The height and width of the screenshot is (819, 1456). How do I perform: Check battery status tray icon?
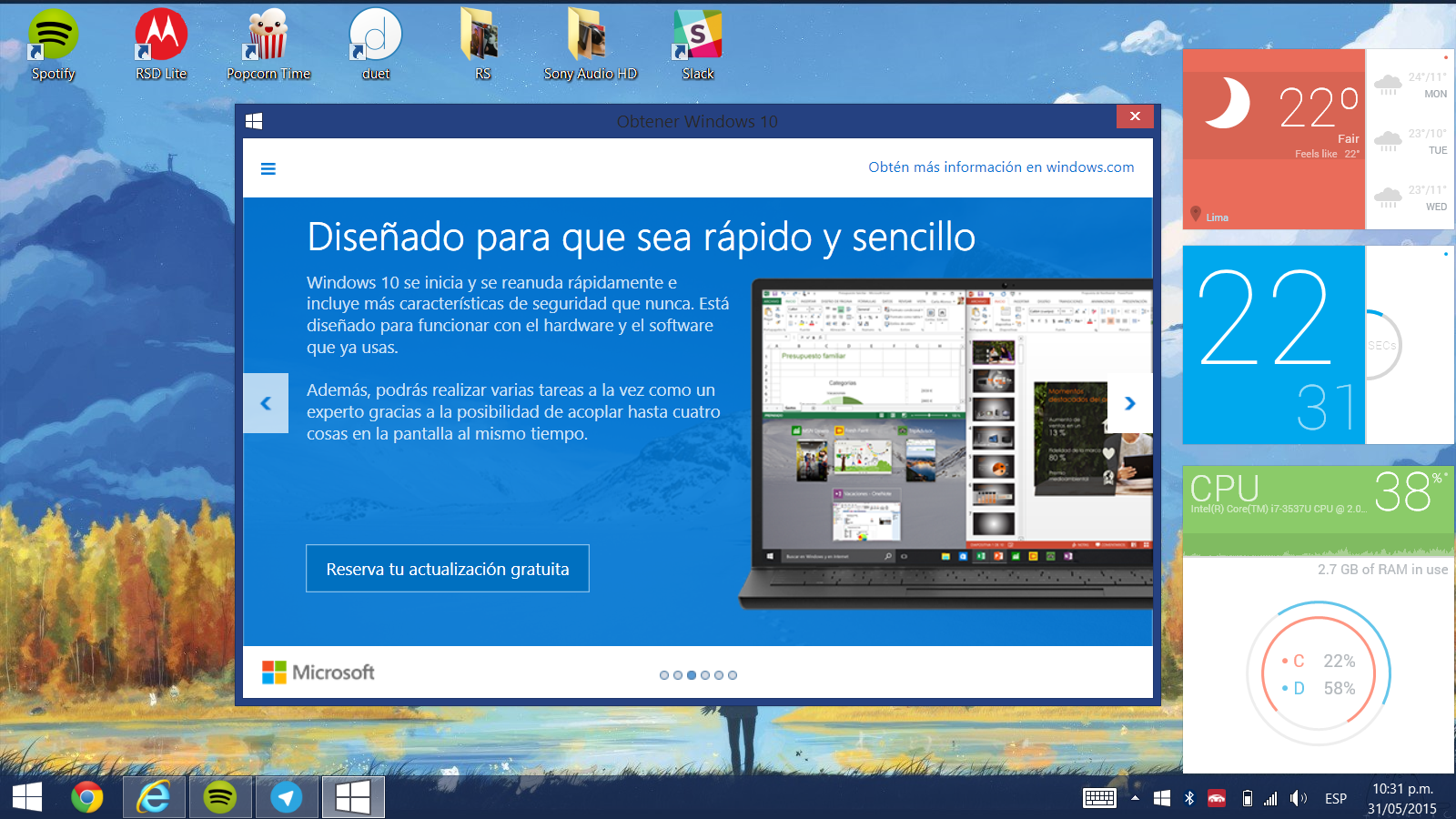click(x=1248, y=798)
